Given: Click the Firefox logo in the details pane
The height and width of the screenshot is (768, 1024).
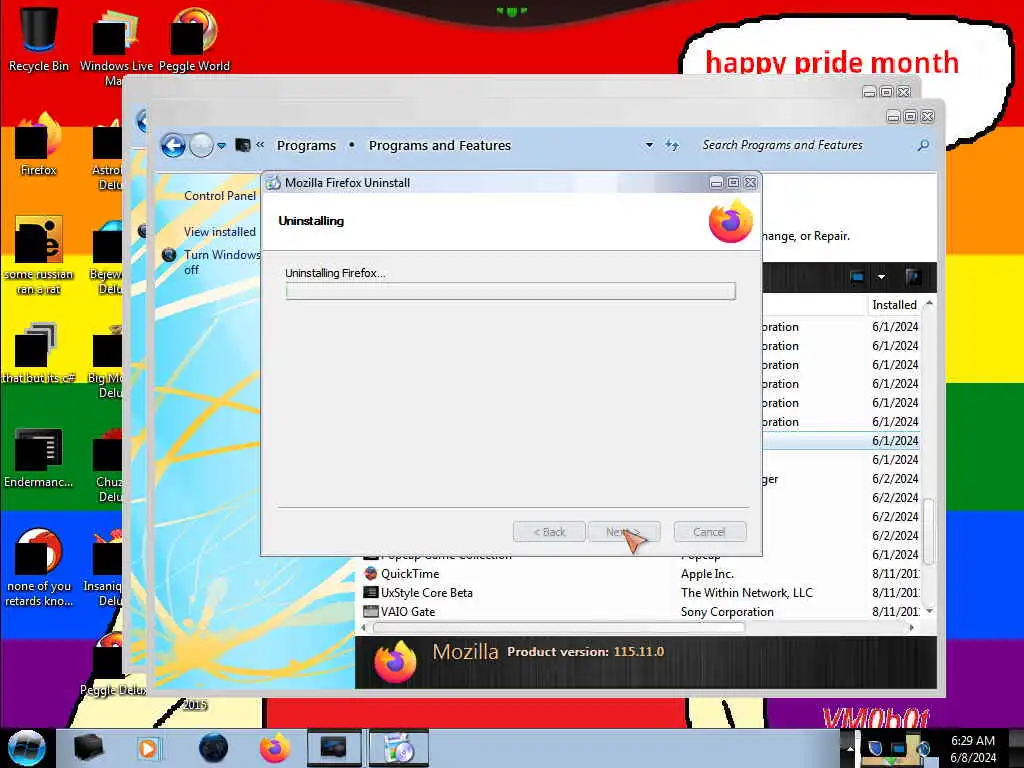Looking at the screenshot, I should [396, 662].
